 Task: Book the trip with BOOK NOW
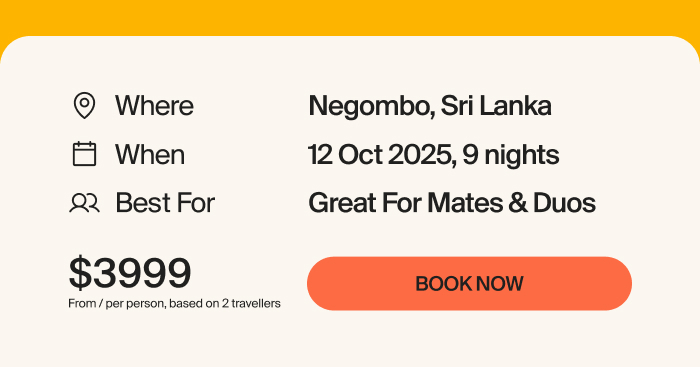click(x=469, y=284)
